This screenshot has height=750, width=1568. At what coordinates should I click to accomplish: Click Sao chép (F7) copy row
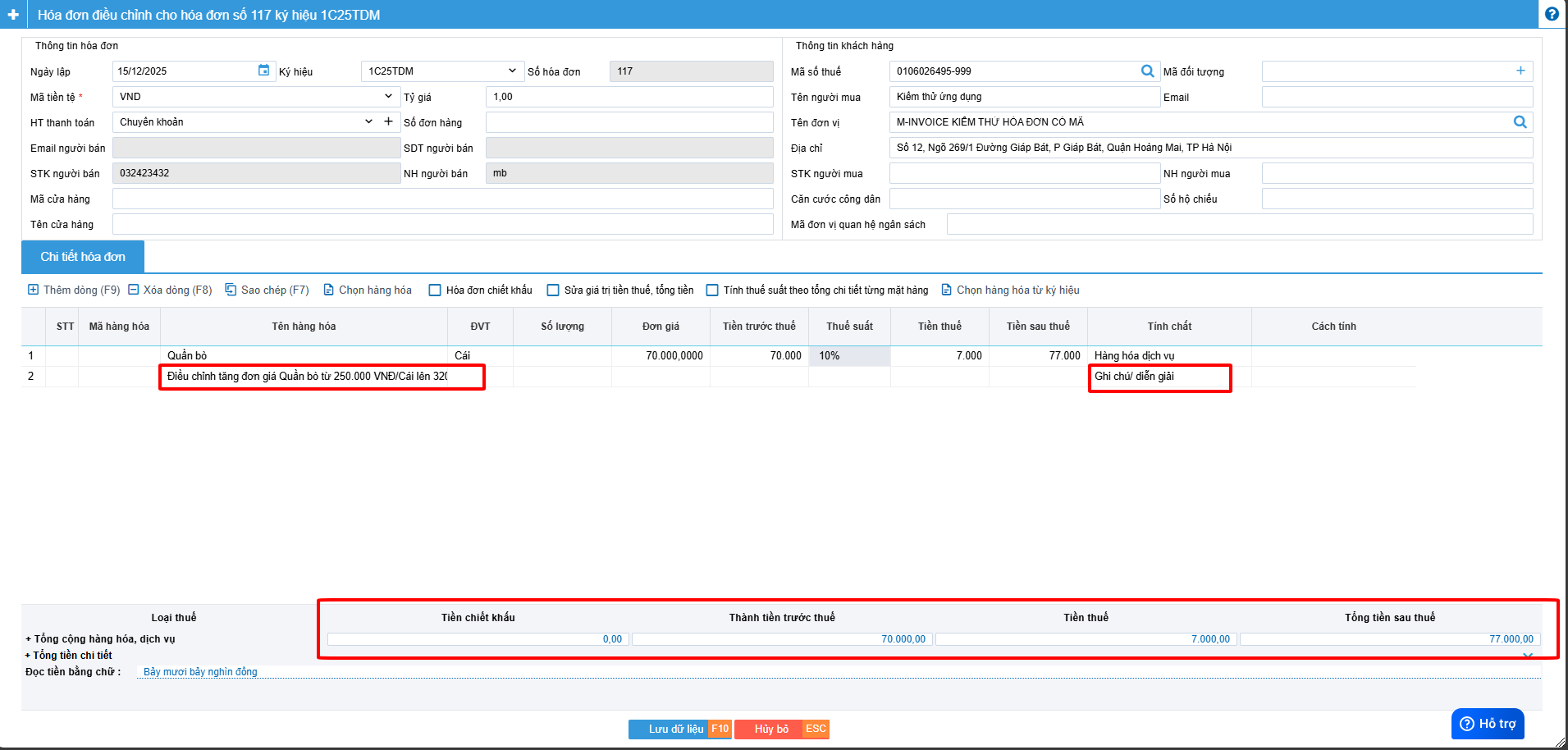click(x=267, y=290)
